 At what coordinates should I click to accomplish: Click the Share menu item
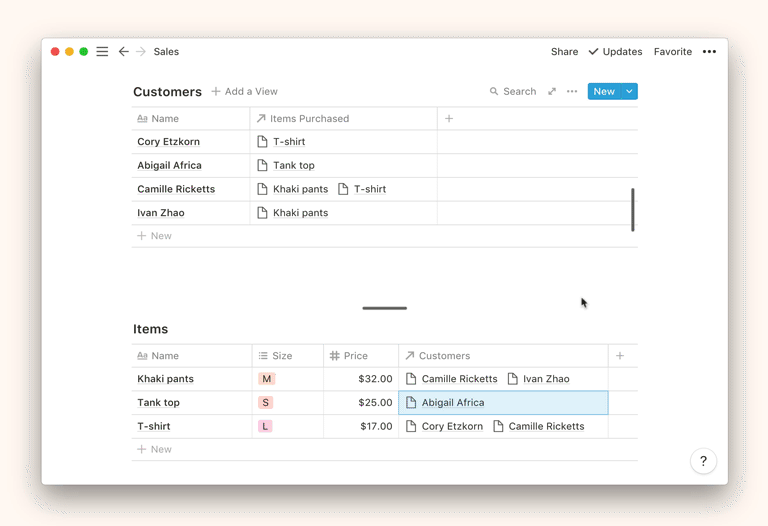564,52
